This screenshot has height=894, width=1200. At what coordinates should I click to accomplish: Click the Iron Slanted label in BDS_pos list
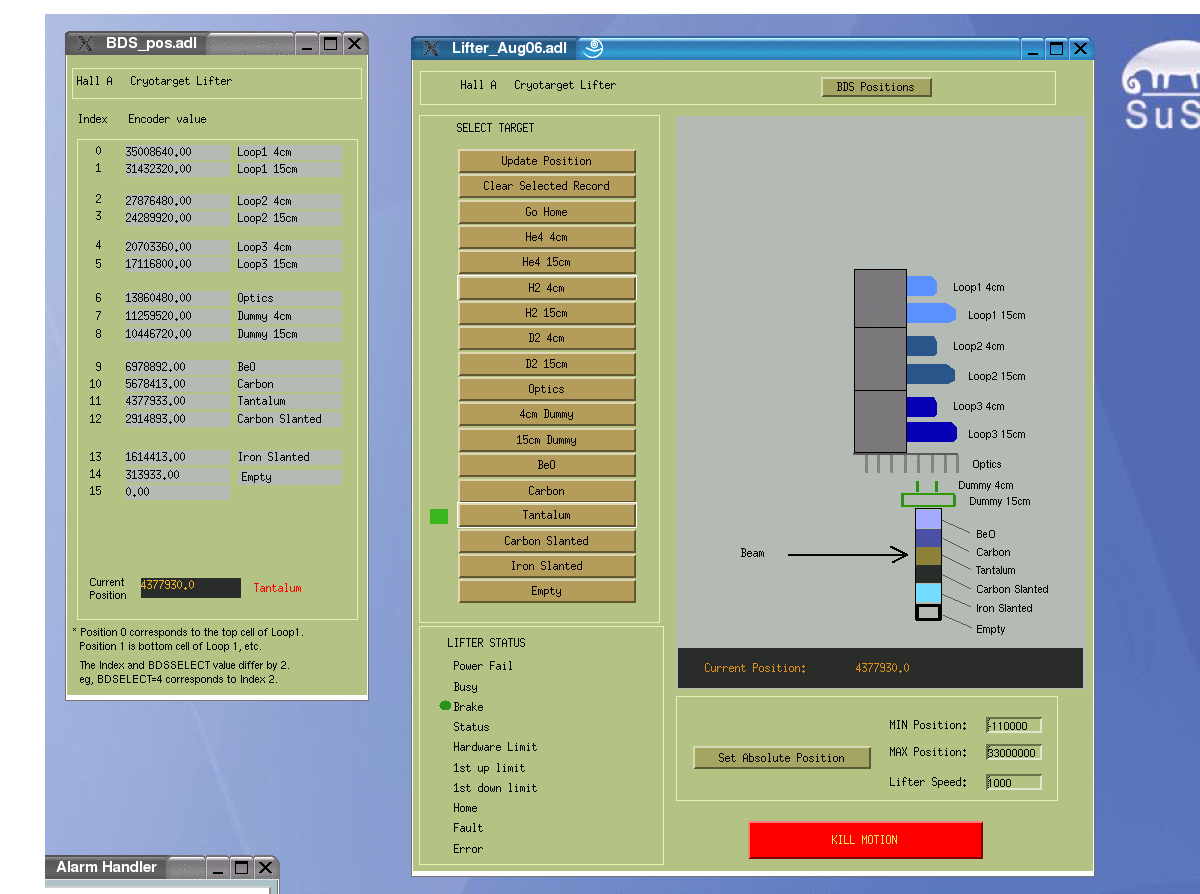click(274, 457)
